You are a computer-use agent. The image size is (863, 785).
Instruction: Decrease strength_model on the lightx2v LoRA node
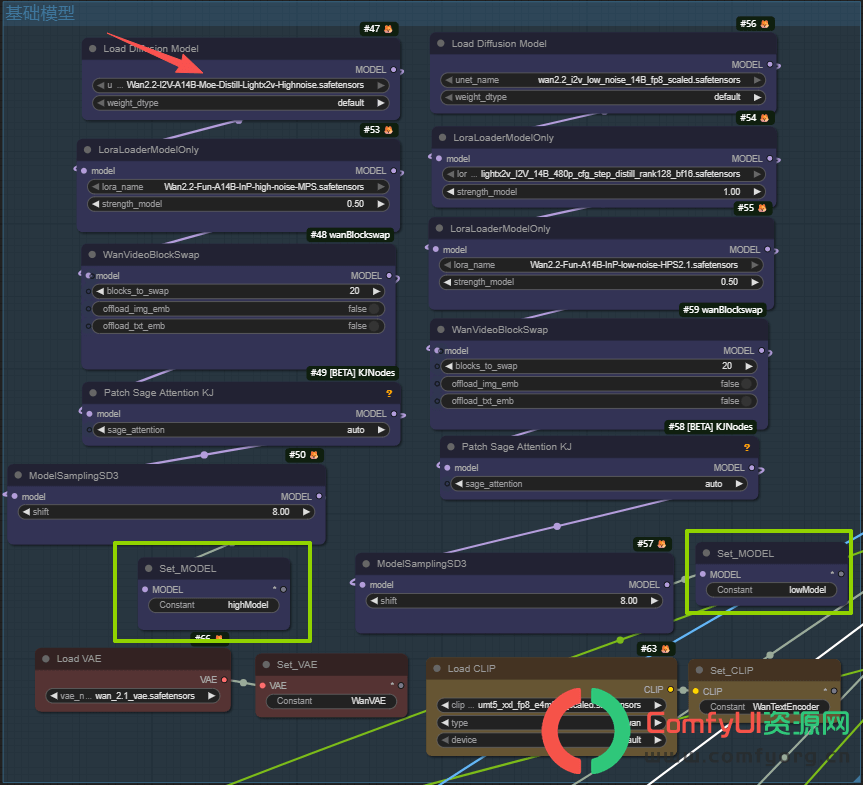(450, 192)
